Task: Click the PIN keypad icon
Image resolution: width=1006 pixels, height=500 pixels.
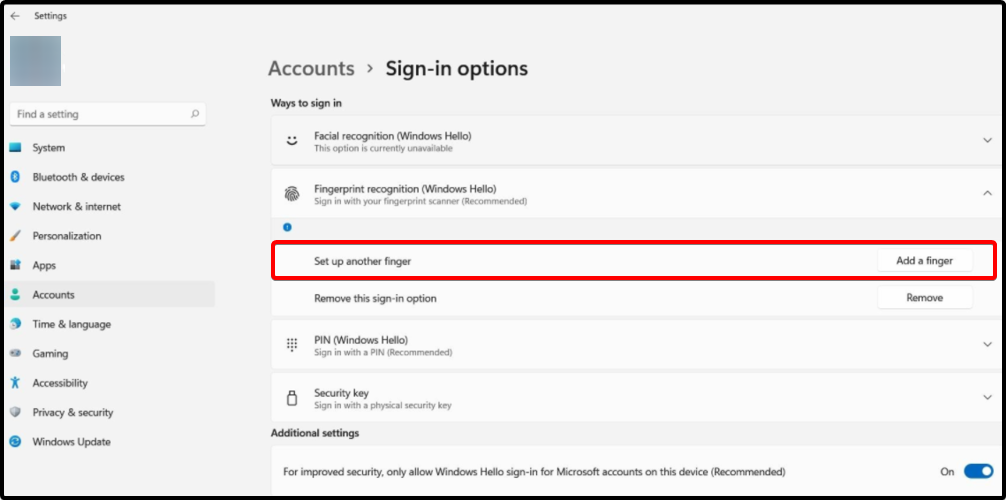Action: click(x=292, y=345)
